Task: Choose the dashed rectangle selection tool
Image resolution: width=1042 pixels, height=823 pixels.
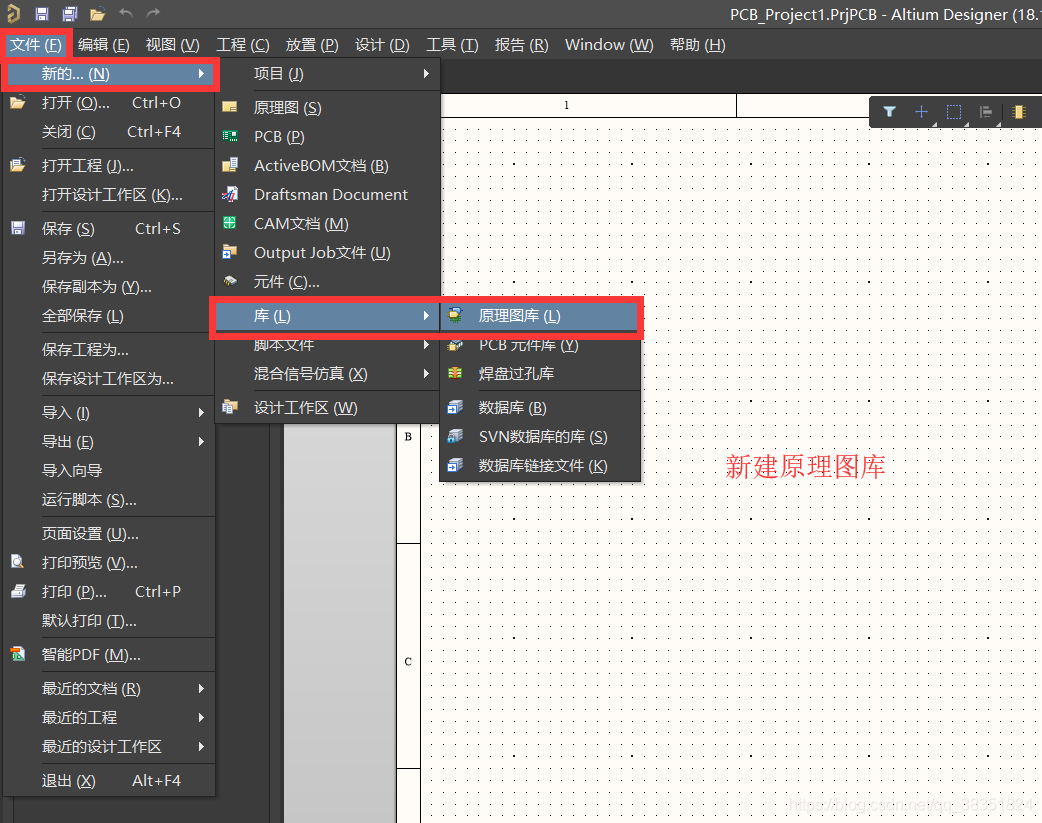Action: pos(954,112)
